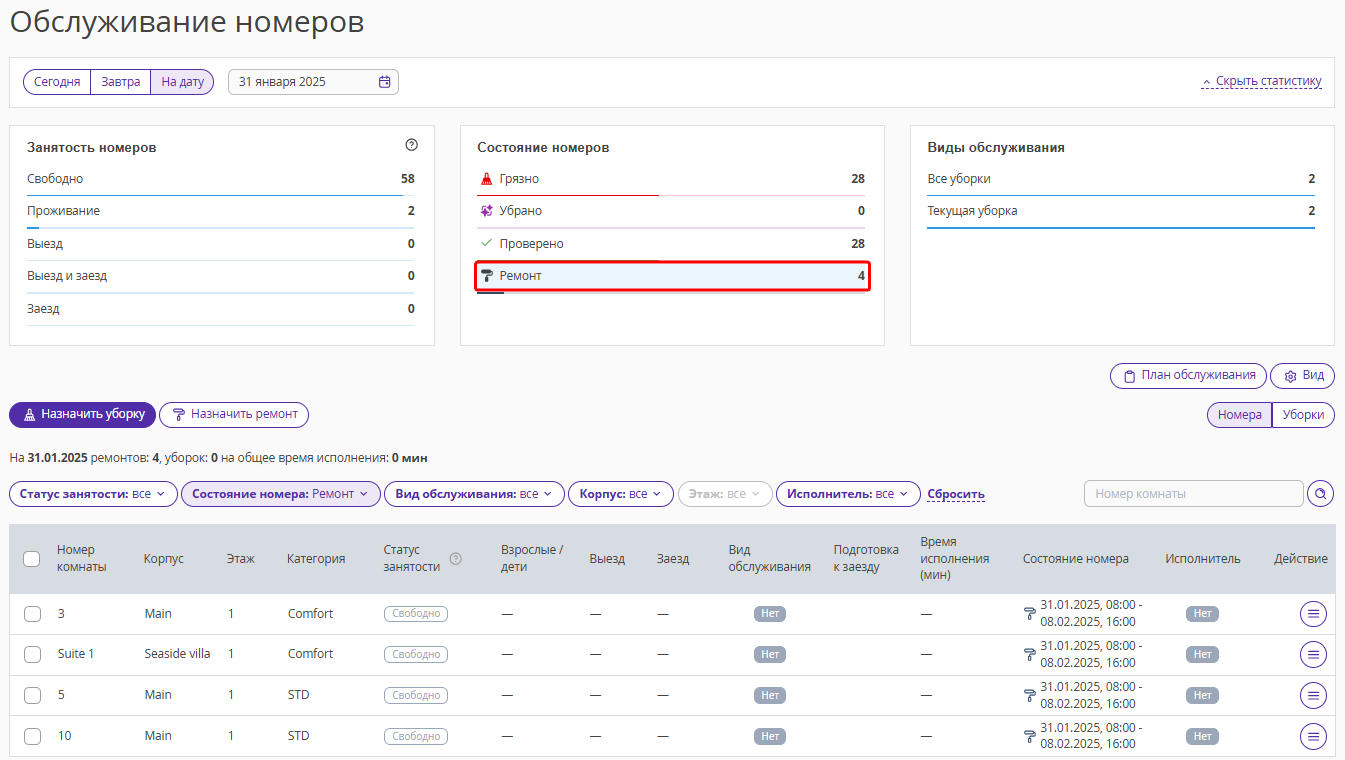The width and height of the screenshot is (1345, 760).
Task: Click help icon next to Статус занятости header
Action: (456, 559)
